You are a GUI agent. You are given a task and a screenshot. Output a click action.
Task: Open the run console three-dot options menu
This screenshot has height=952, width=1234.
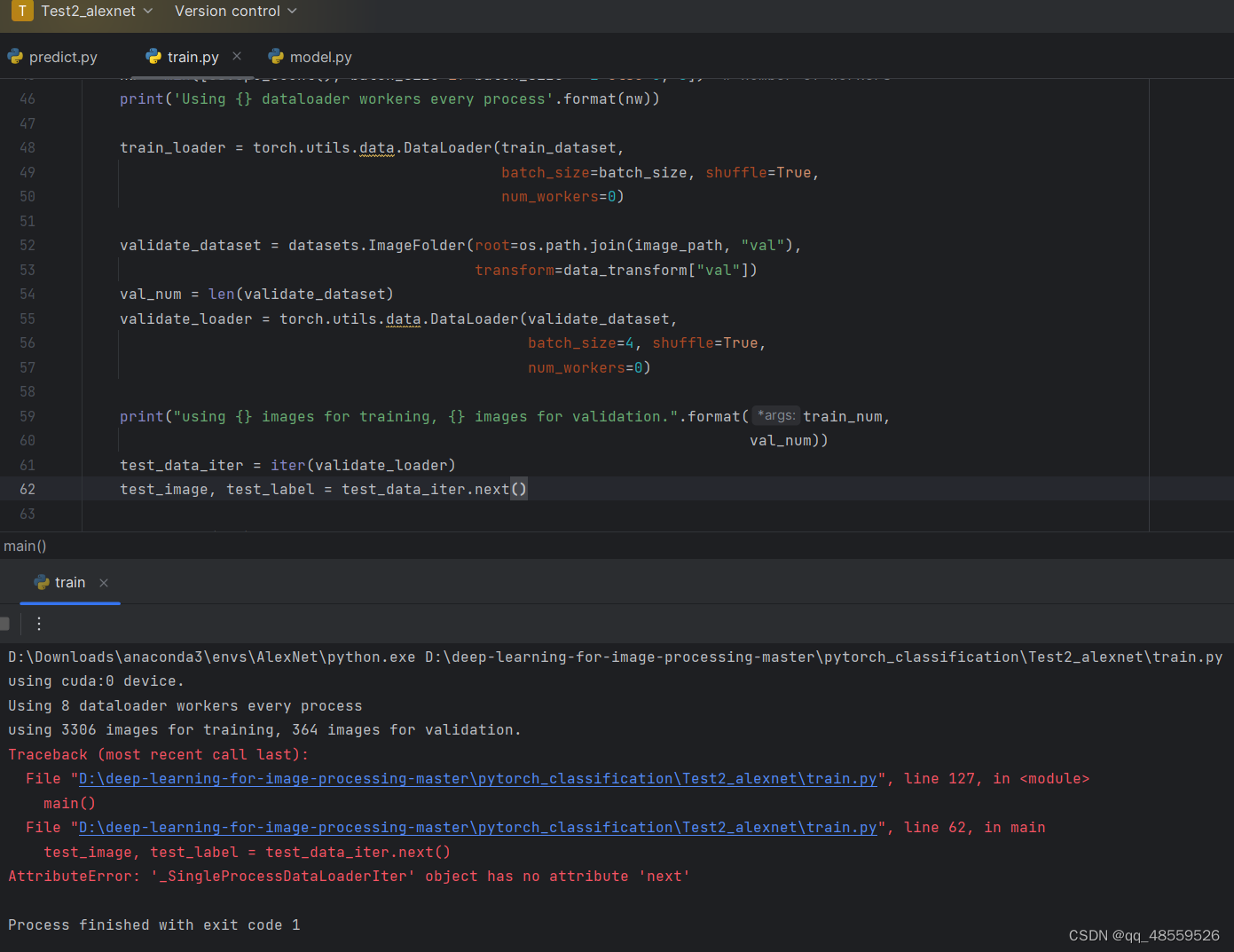pos(38,624)
